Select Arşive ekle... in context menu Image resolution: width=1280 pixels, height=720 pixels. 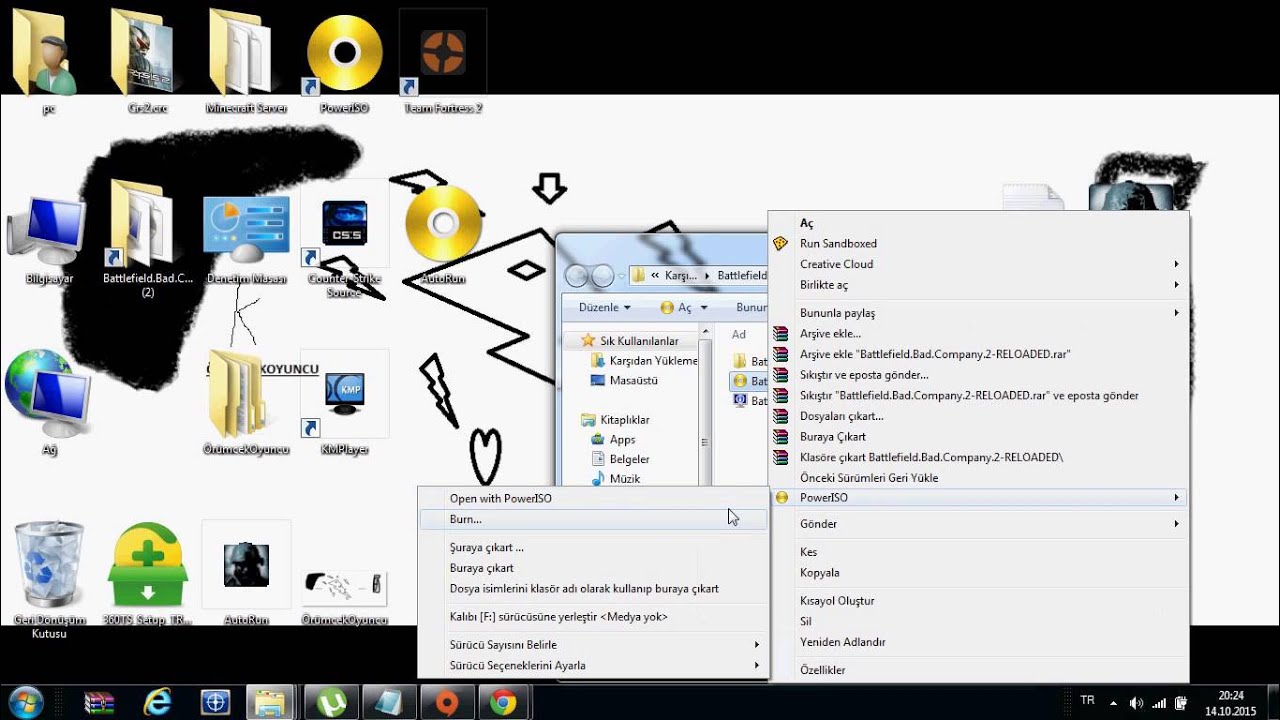(980, 334)
